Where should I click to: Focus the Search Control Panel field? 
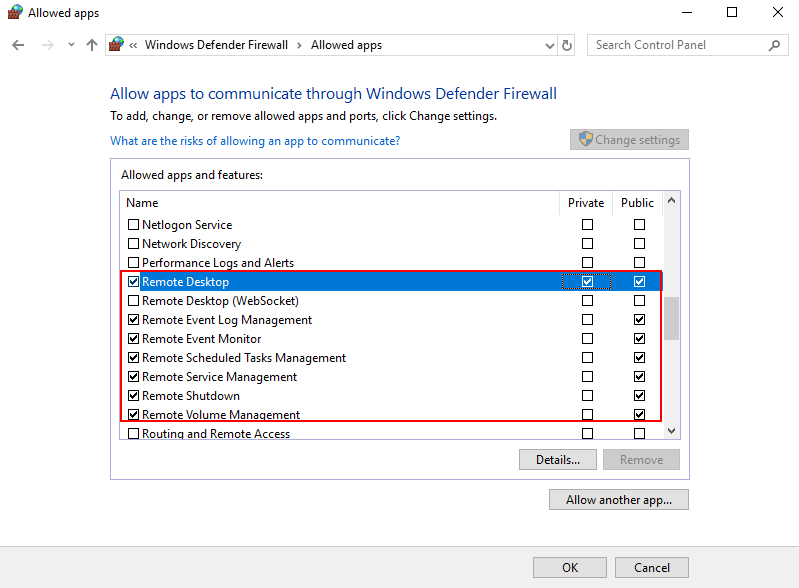680,45
